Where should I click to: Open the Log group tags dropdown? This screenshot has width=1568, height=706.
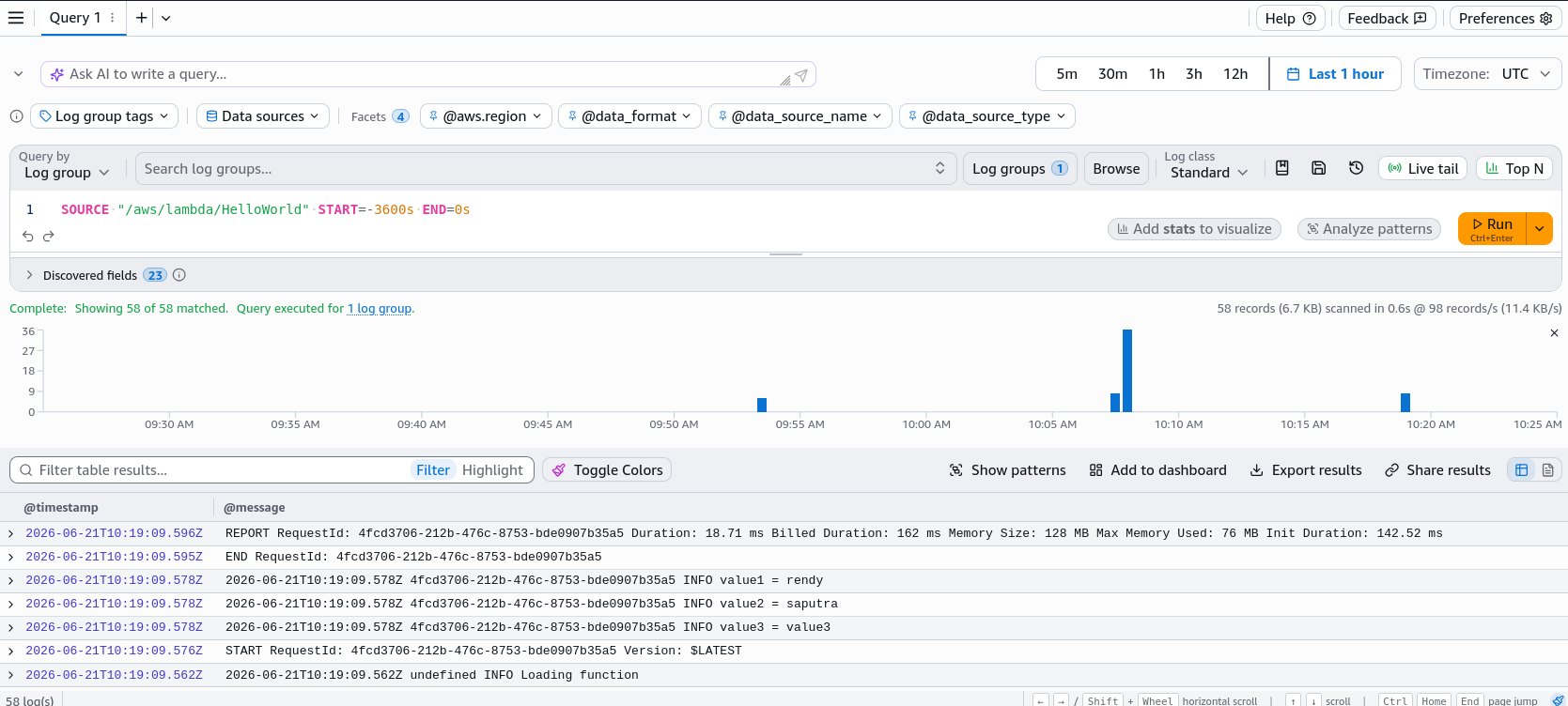tap(104, 116)
